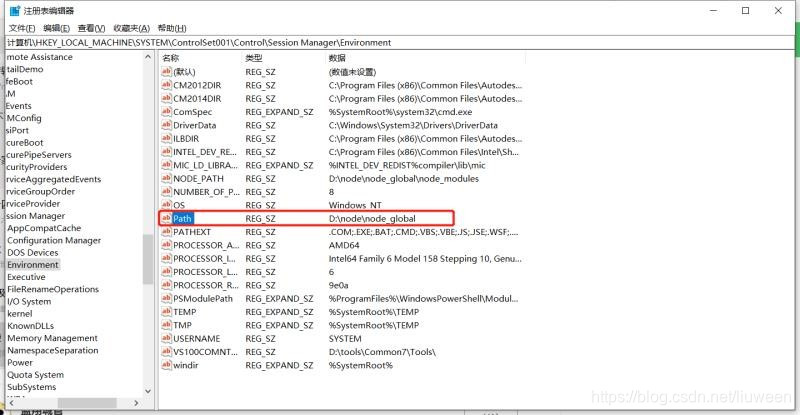Screen dimensions: 800x415
Task: Click the tree vertical scrollbar down arrow
Action: tap(148, 392)
